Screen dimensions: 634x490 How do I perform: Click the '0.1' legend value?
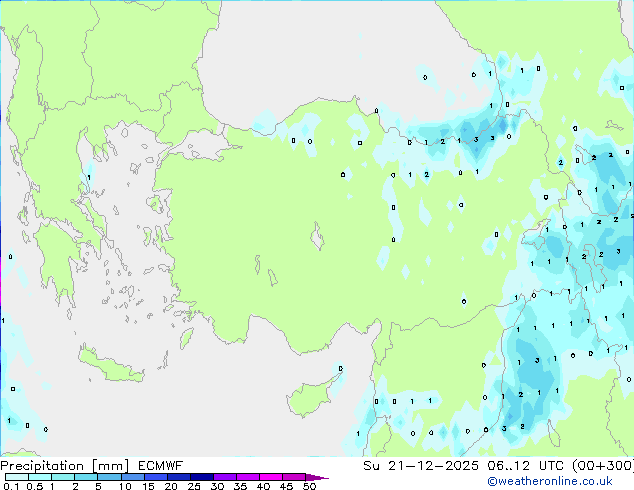[x=9, y=486]
